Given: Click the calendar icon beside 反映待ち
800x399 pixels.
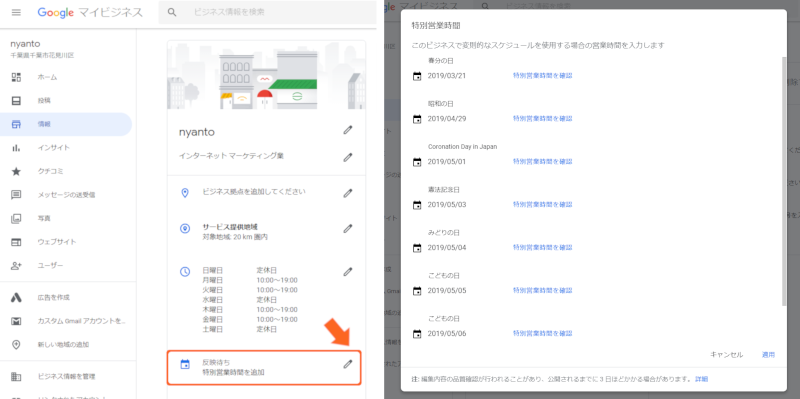Looking at the screenshot, I should [x=185, y=364].
